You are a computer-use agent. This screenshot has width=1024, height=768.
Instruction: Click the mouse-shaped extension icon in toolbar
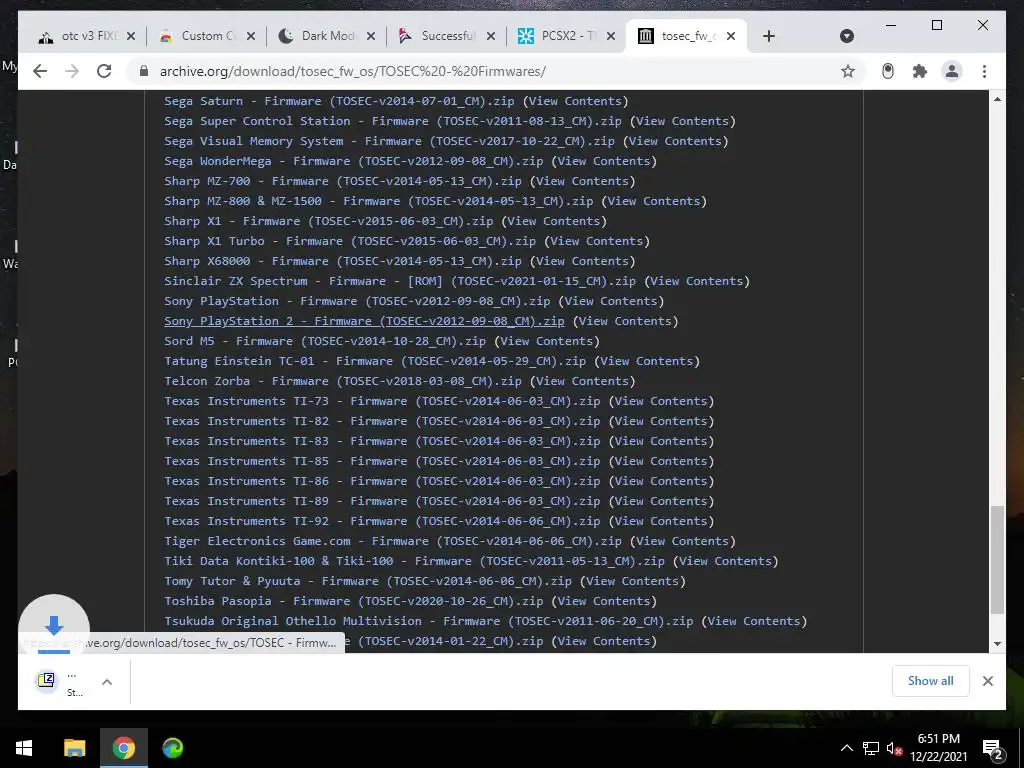coord(888,71)
